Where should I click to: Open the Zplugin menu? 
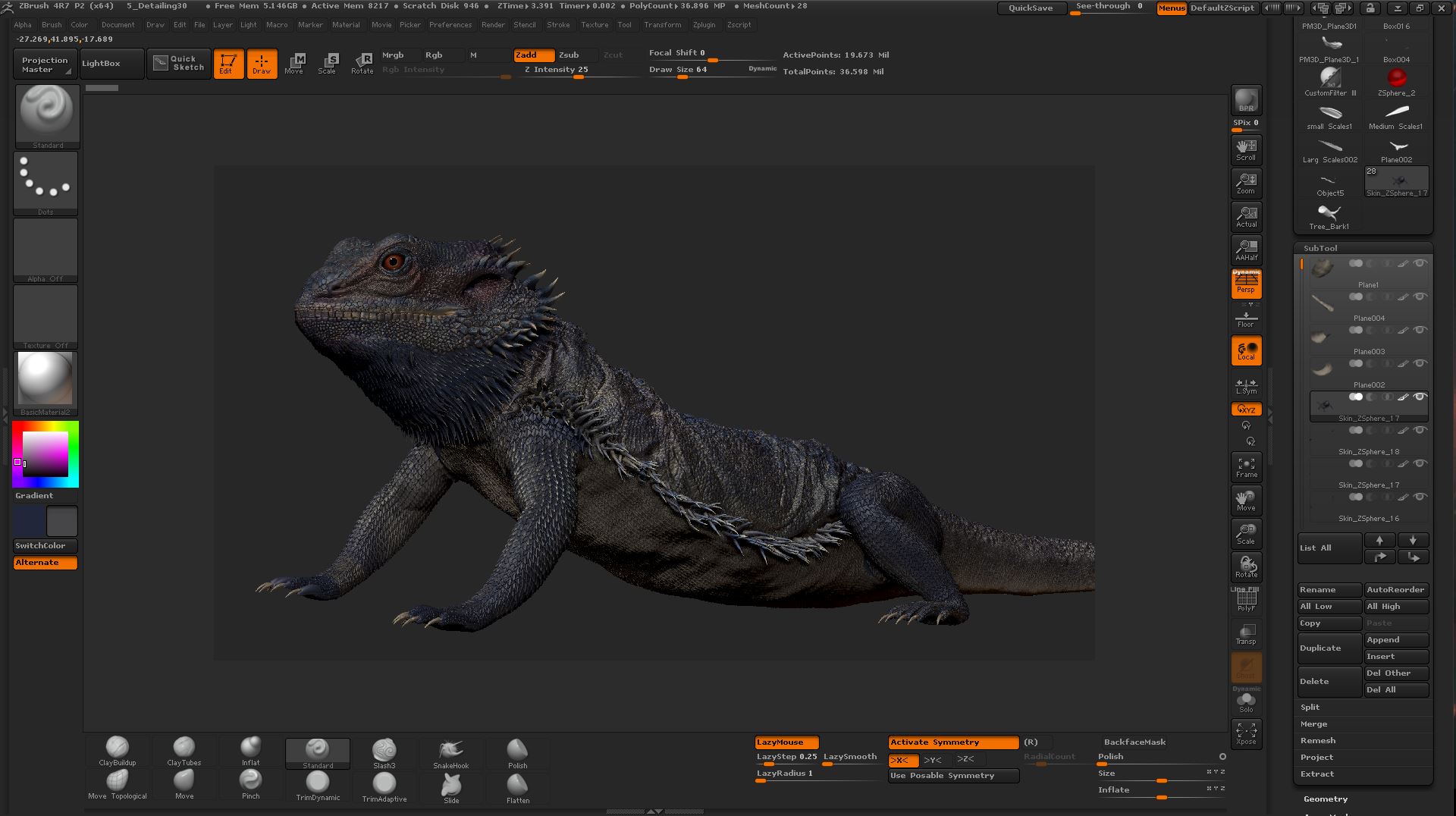[x=704, y=24]
